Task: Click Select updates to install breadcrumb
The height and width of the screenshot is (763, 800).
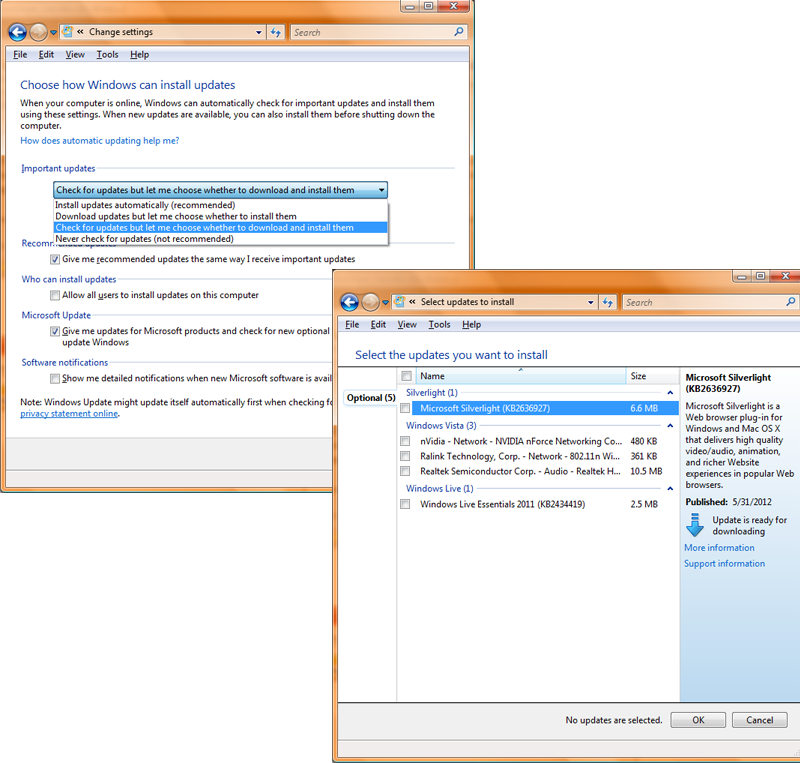Action: [467, 302]
